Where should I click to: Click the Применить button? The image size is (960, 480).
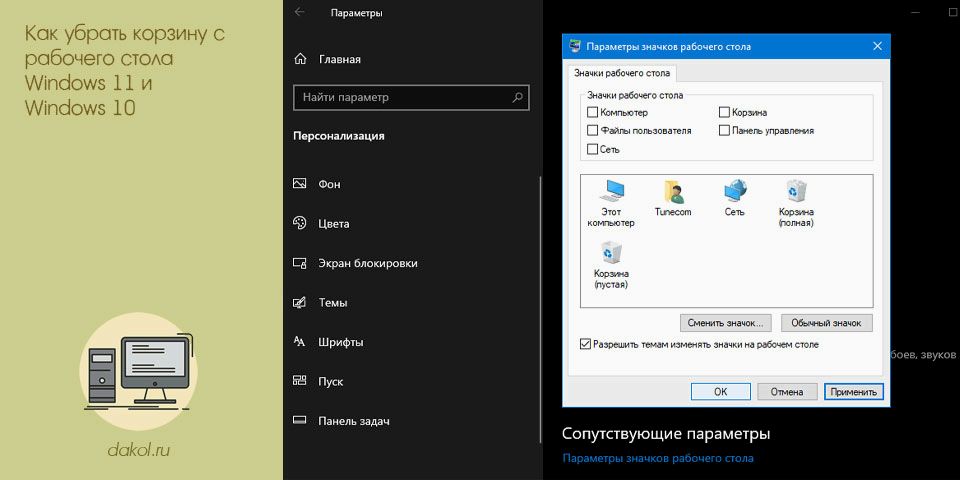click(x=854, y=392)
